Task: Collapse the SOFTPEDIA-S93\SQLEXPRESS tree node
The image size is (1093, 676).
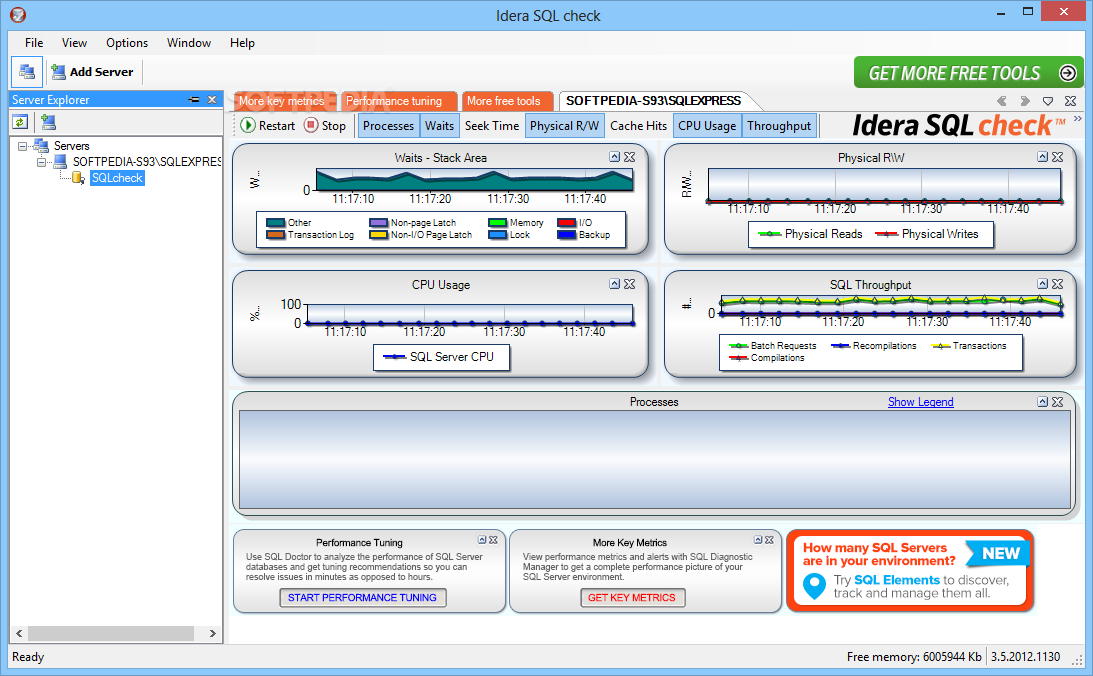Action: click(x=41, y=162)
